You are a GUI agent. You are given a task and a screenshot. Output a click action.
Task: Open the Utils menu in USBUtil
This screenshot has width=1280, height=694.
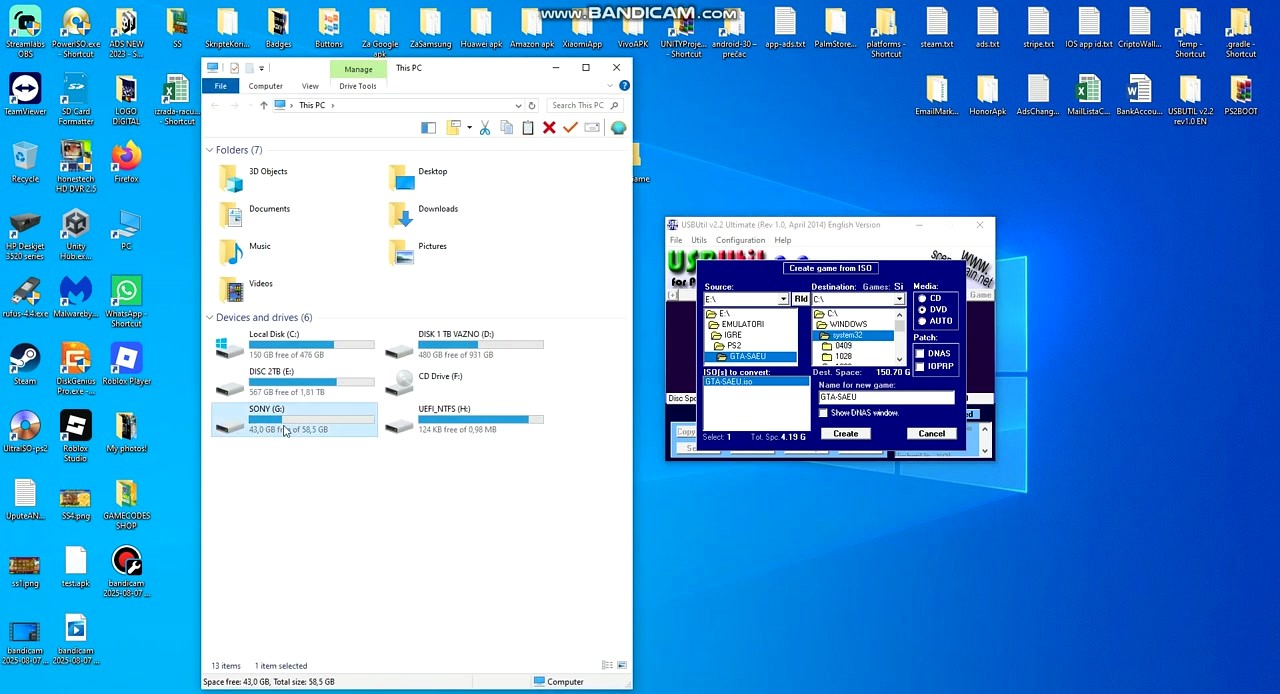click(698, 240)
